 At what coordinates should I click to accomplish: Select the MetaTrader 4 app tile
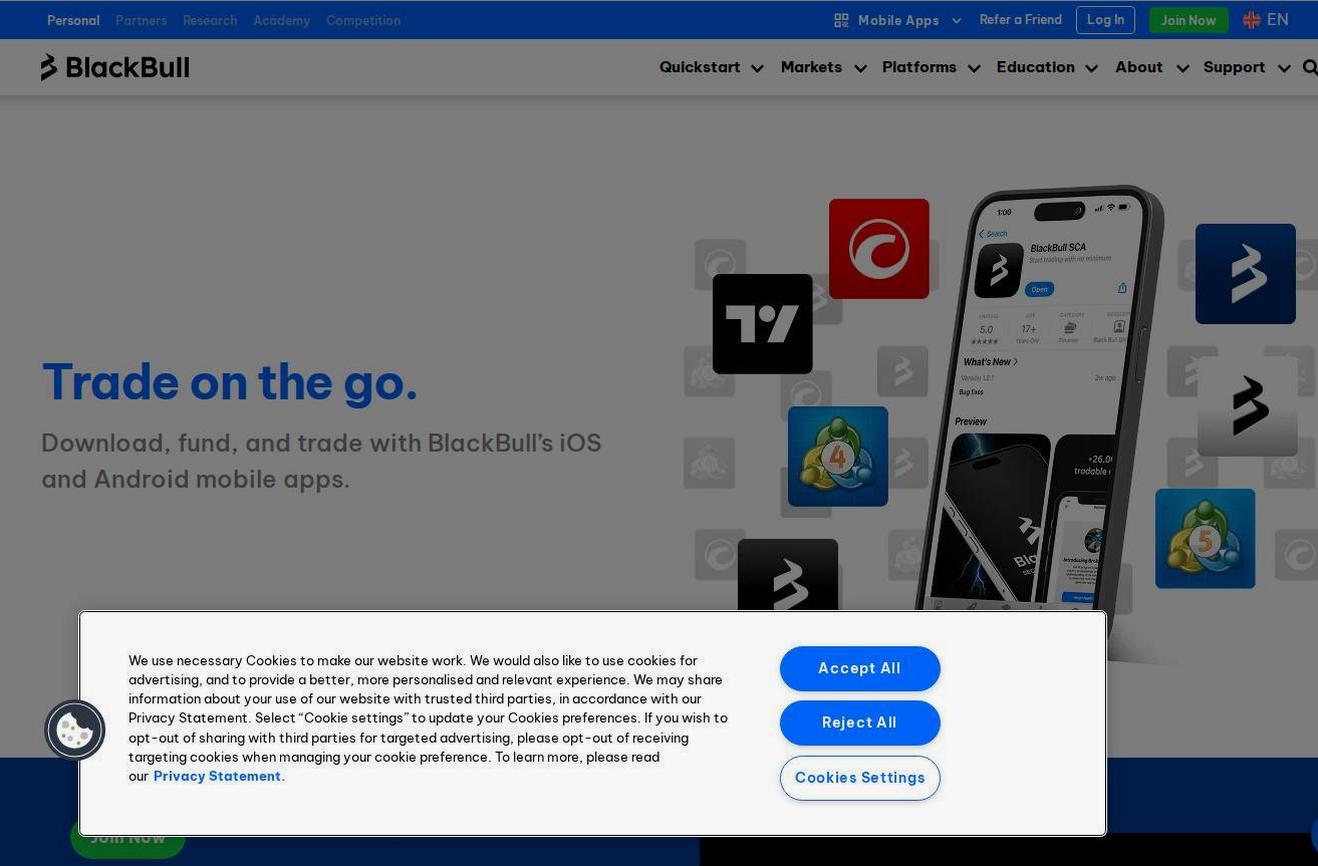pos(838,456)
